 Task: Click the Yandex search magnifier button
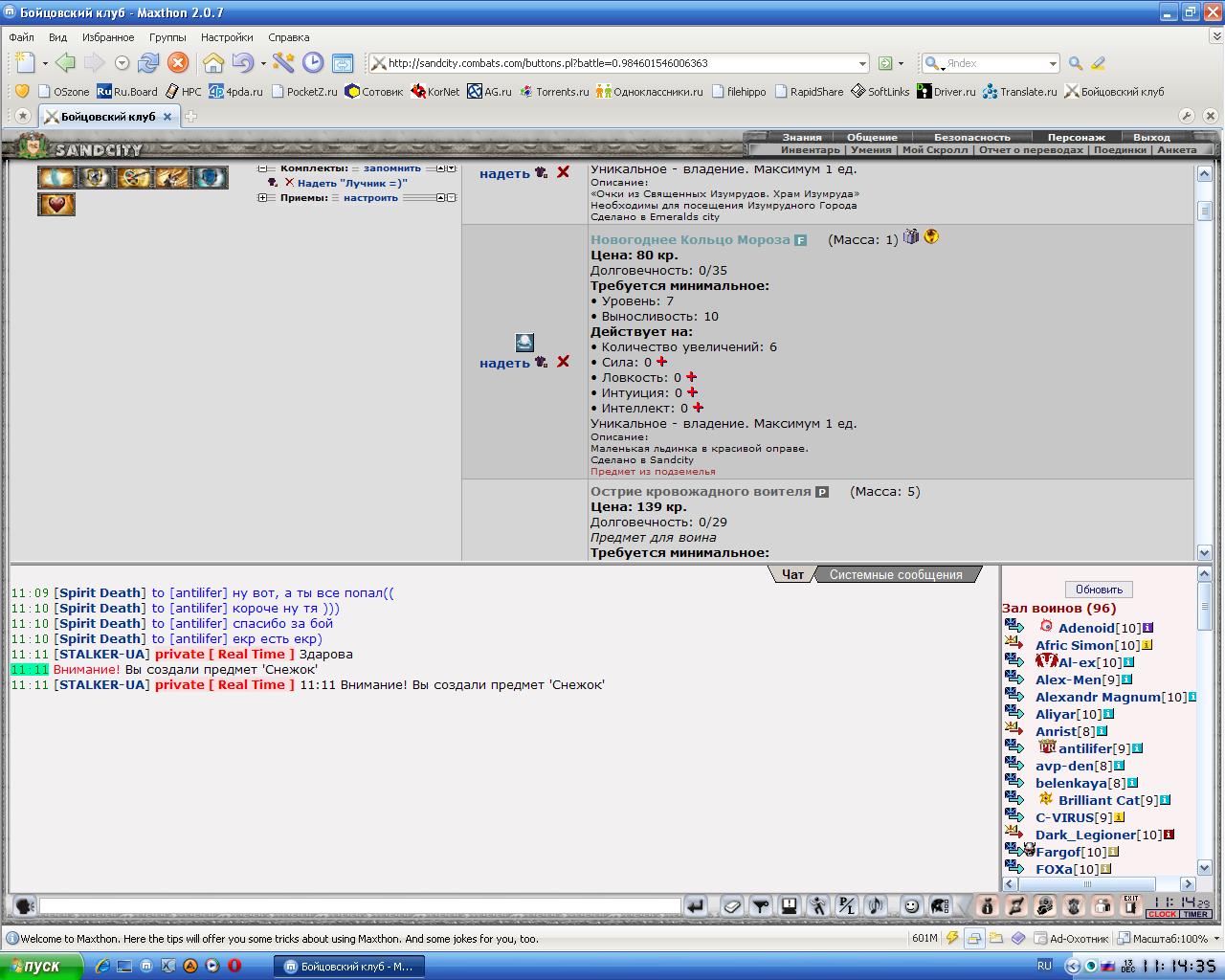(1076, 63)
